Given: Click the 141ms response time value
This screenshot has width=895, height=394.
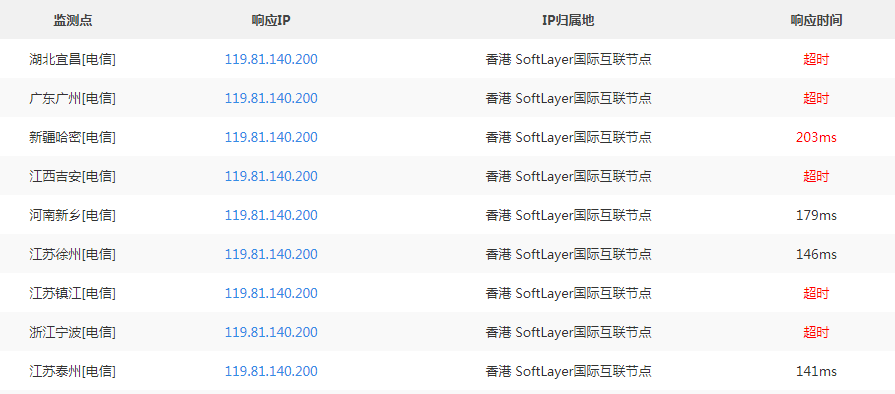Looking at the screenshot, I should 816,371.
